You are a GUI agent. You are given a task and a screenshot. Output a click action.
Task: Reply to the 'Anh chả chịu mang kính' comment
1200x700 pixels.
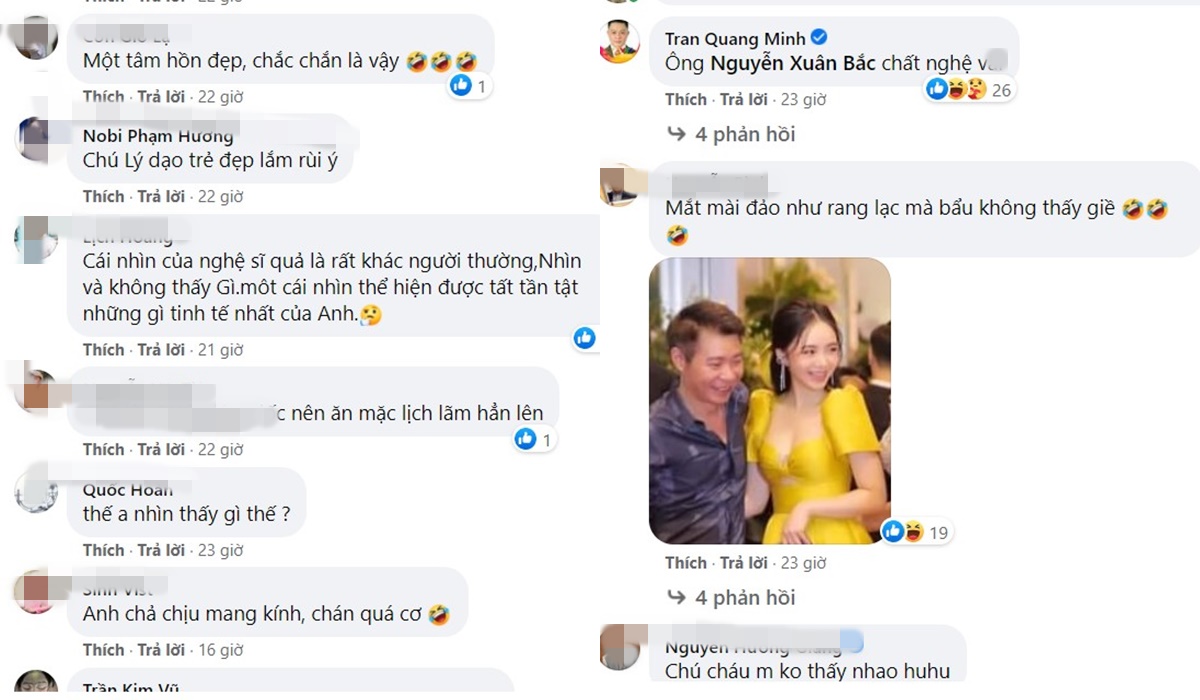162,650
